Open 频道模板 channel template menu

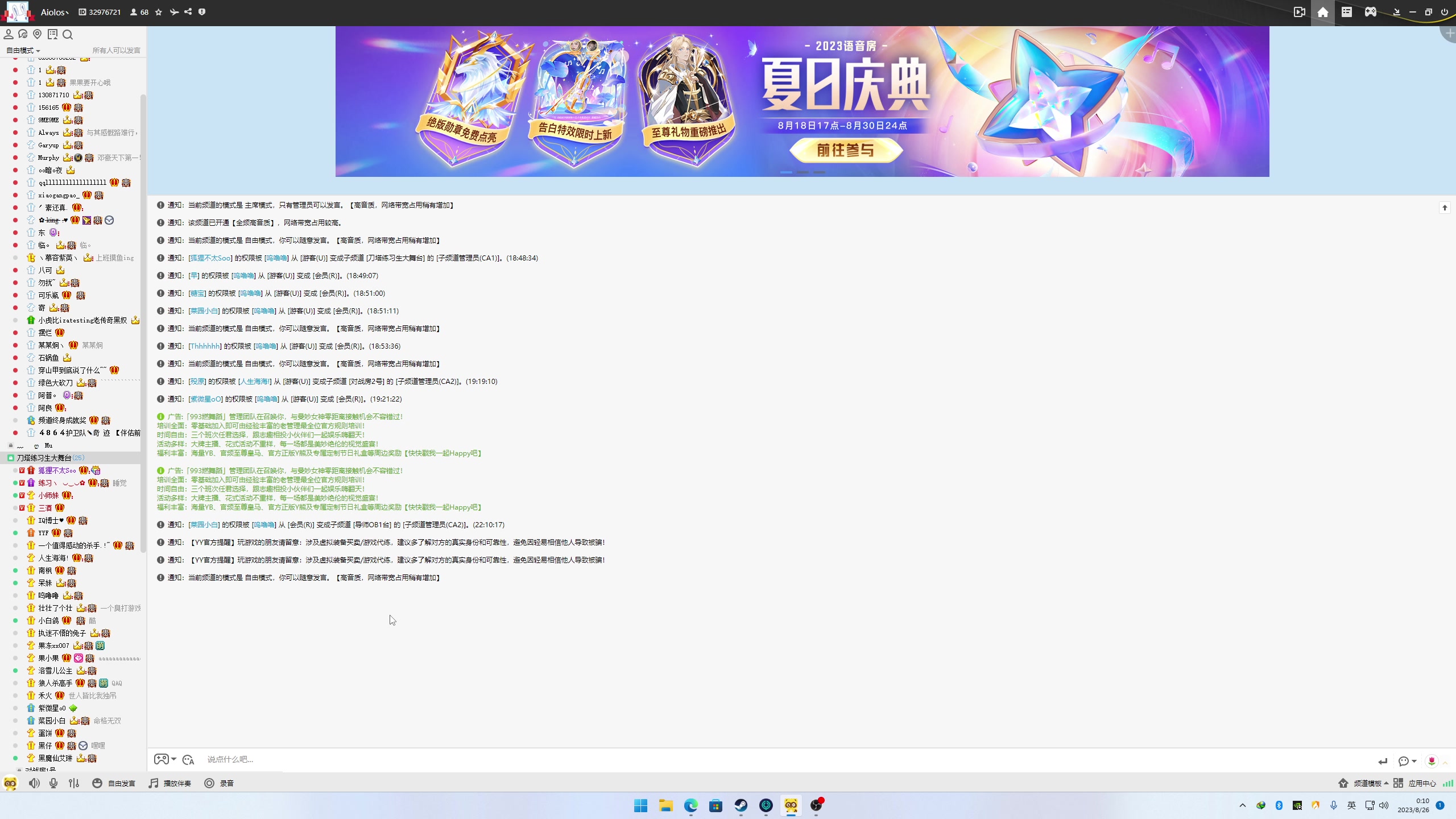pos(1363,783)
